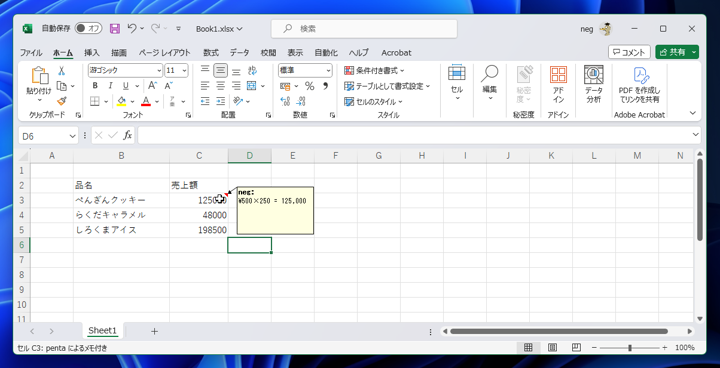Toggle Middle Align vertical alignment
Image resolution: width=720 pixels, height=368 pixels.
pyautogui.click(x=221, y=71)
